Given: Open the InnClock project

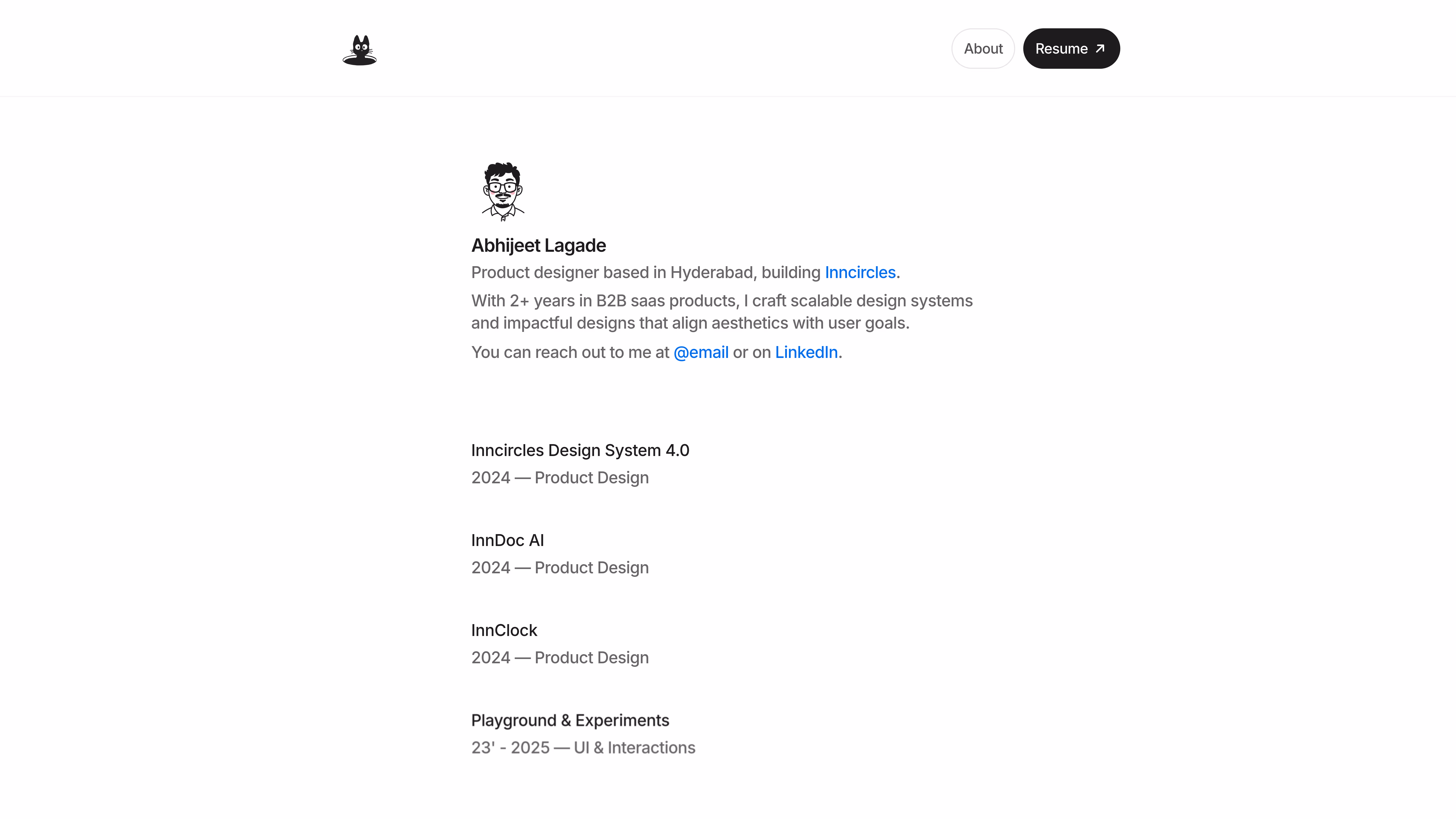Looking at the screenshot, I should click(504, 630).
